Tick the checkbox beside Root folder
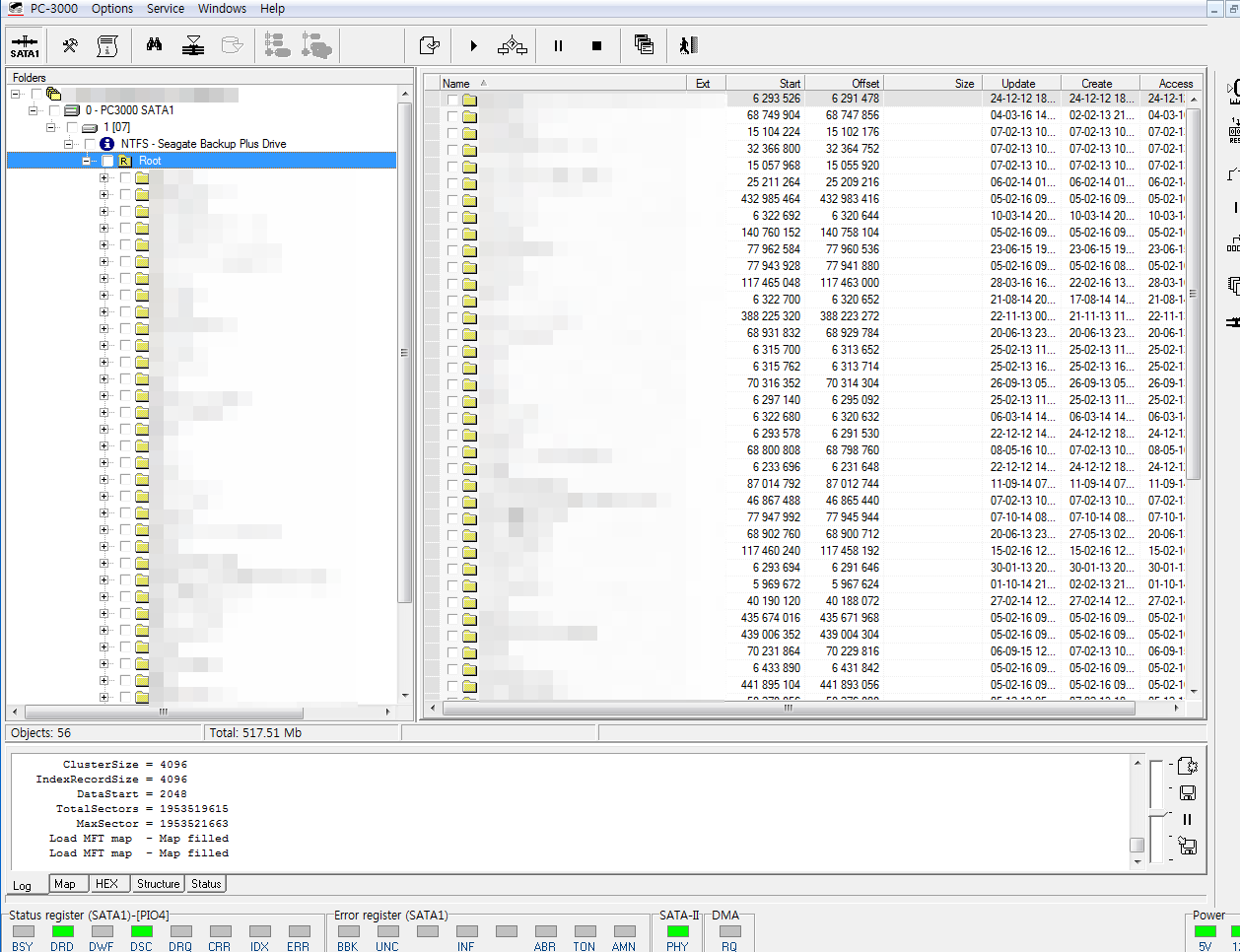Image resolution: width=1240 pixels, height=952 pixels. [107, 161]
